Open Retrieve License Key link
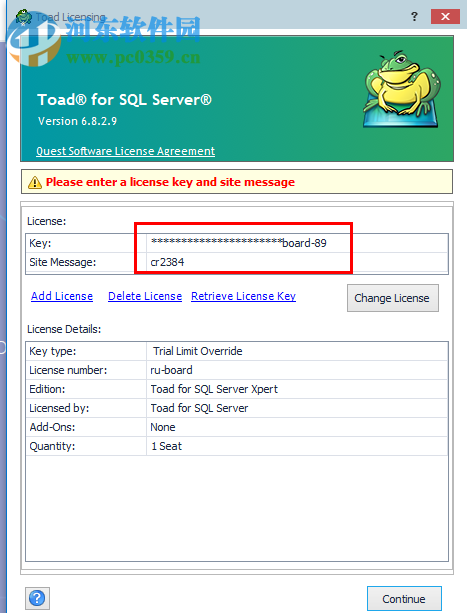 click(x=243, y=296)
